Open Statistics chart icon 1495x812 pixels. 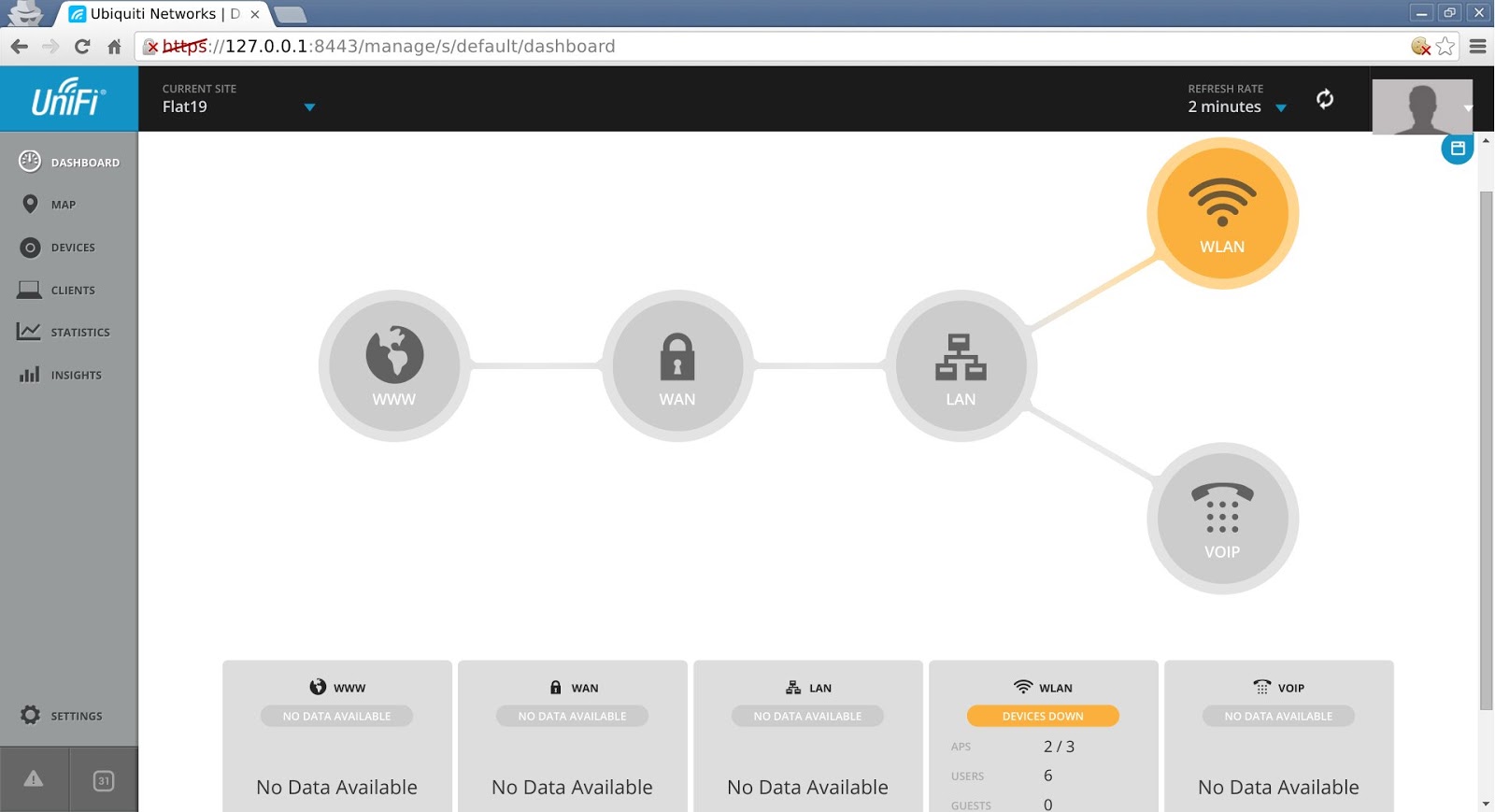click(x=29, y=332)
